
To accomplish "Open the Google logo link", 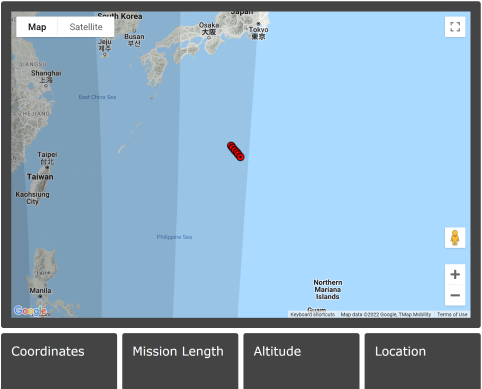I will point(30,311).
